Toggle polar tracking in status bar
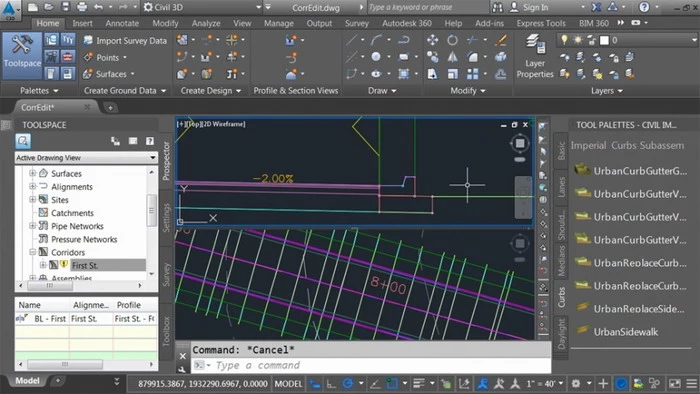700x394 pixels. point(348,384)
